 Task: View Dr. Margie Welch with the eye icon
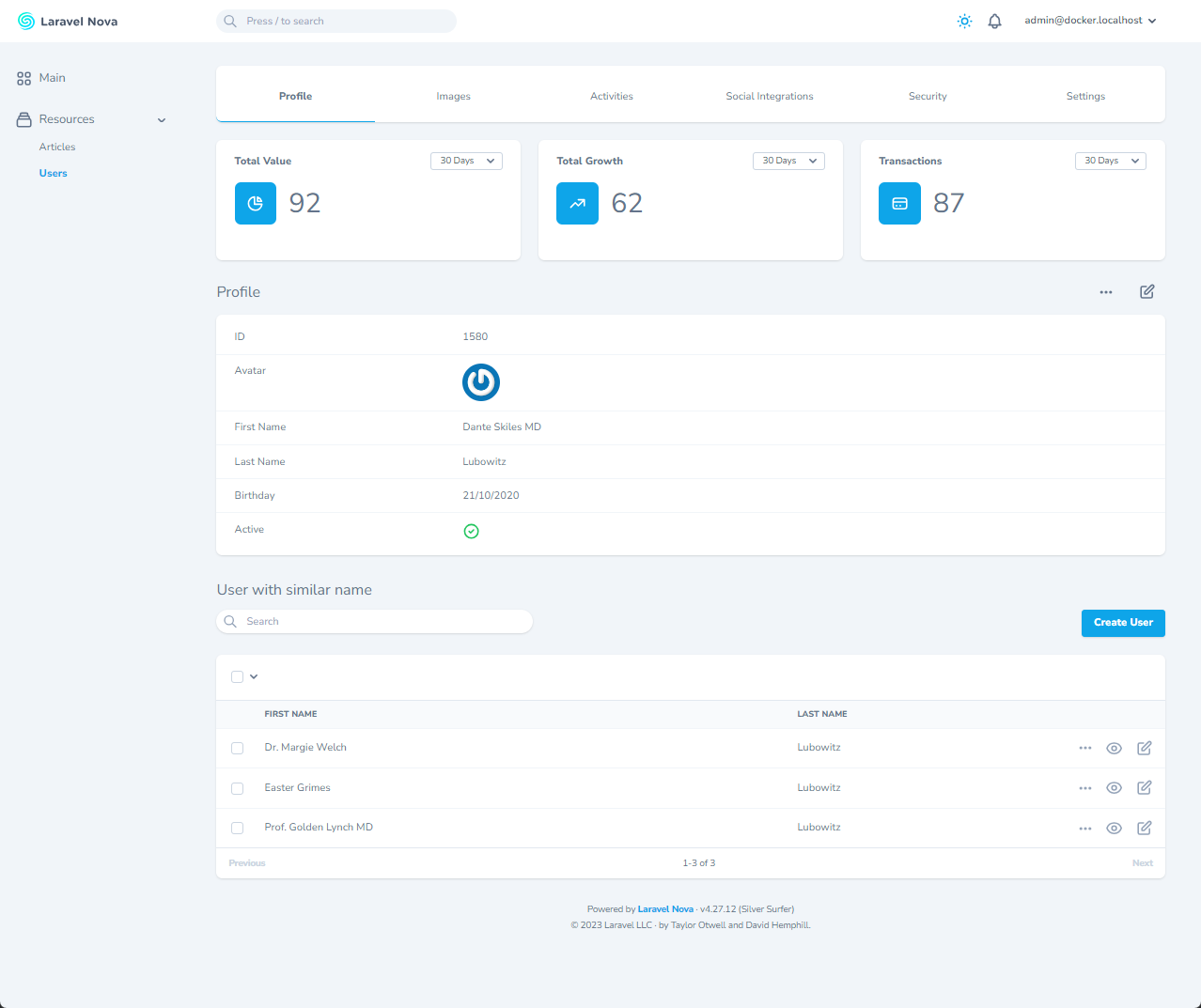[x=1115, y=748]
